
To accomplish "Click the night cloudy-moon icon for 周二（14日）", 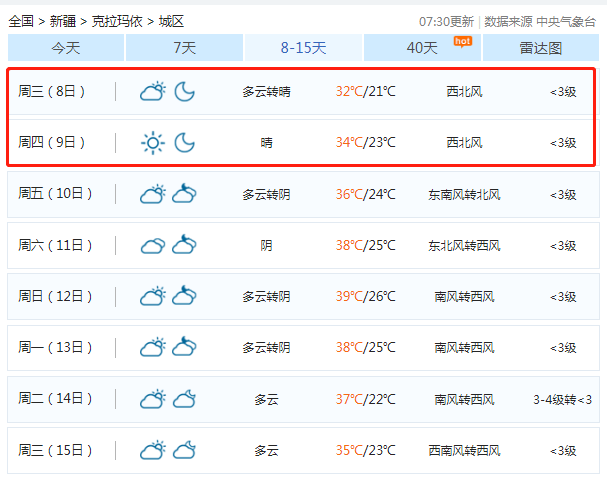I will [184, 399].
